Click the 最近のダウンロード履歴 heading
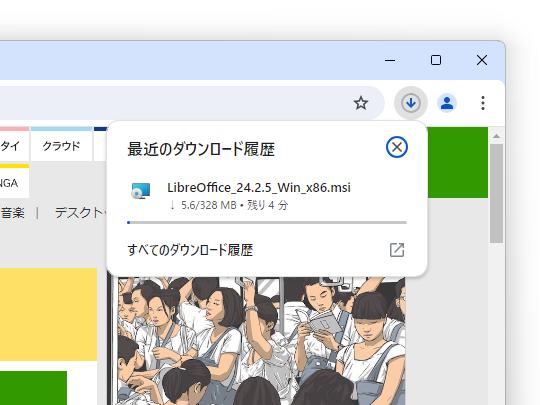Viewport: 540px width, 405px height. pyautogui.click(x=201, y=149)
